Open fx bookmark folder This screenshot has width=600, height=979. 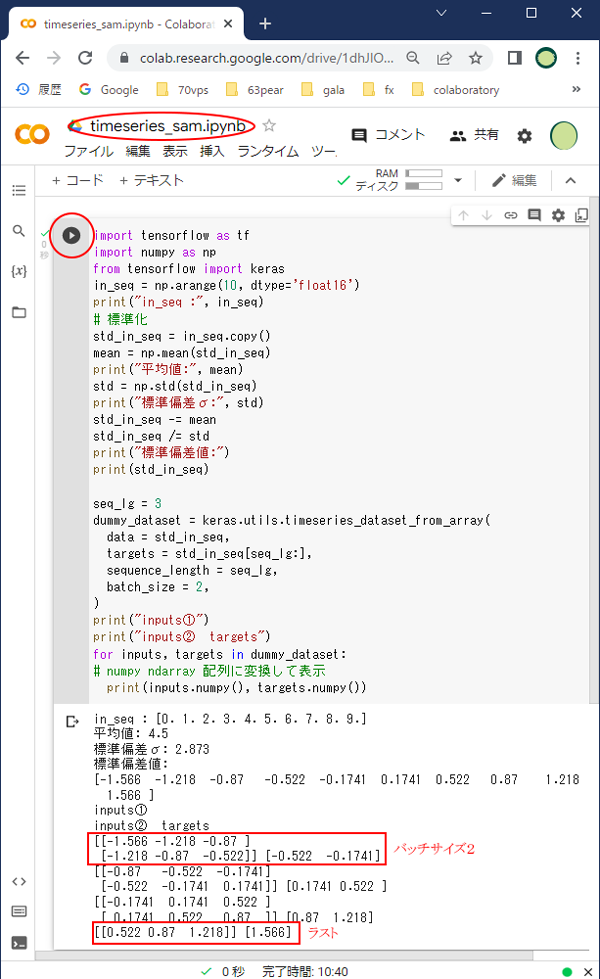379,89
